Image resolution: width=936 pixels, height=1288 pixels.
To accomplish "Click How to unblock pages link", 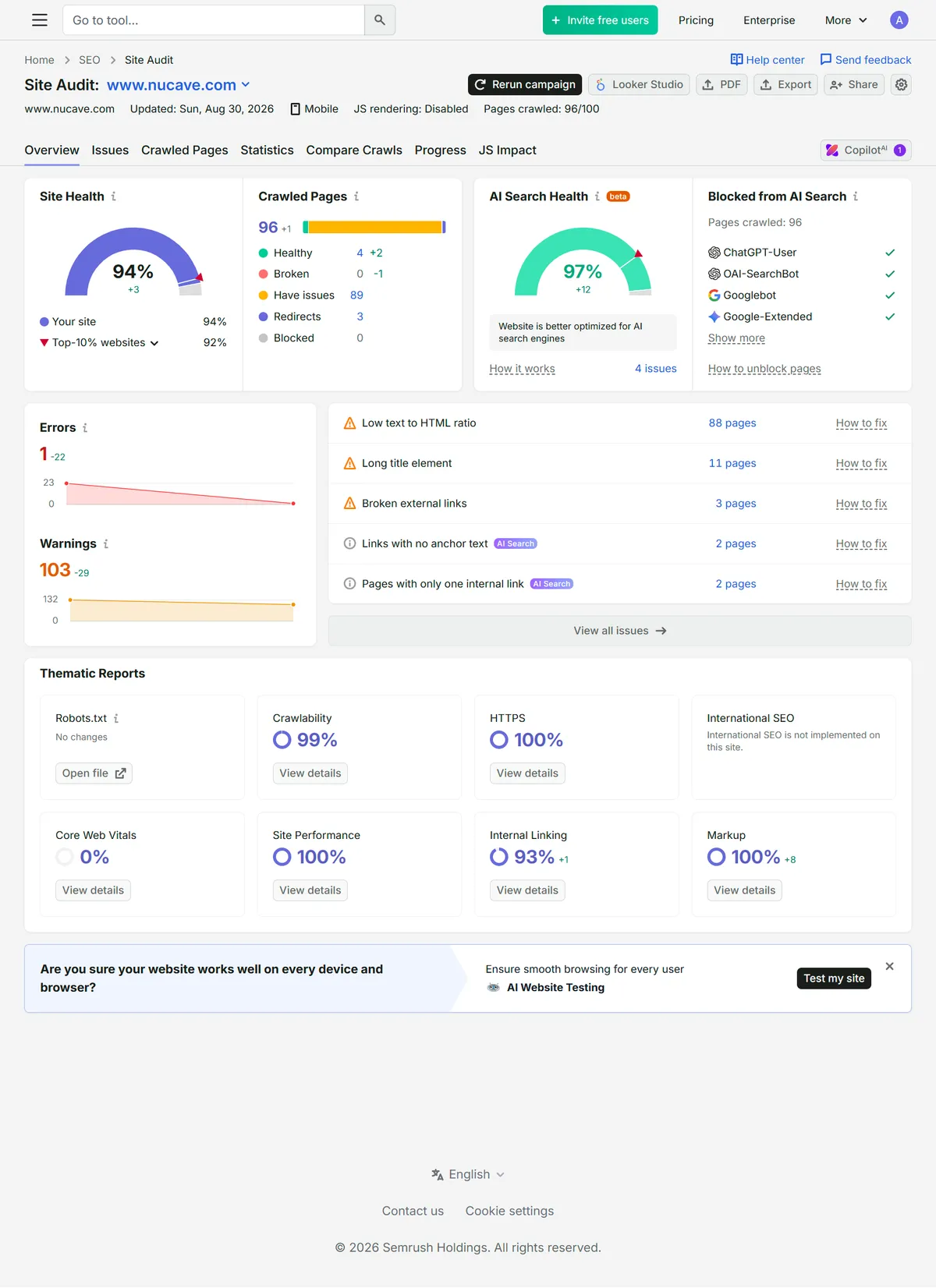I will (764, 369).
